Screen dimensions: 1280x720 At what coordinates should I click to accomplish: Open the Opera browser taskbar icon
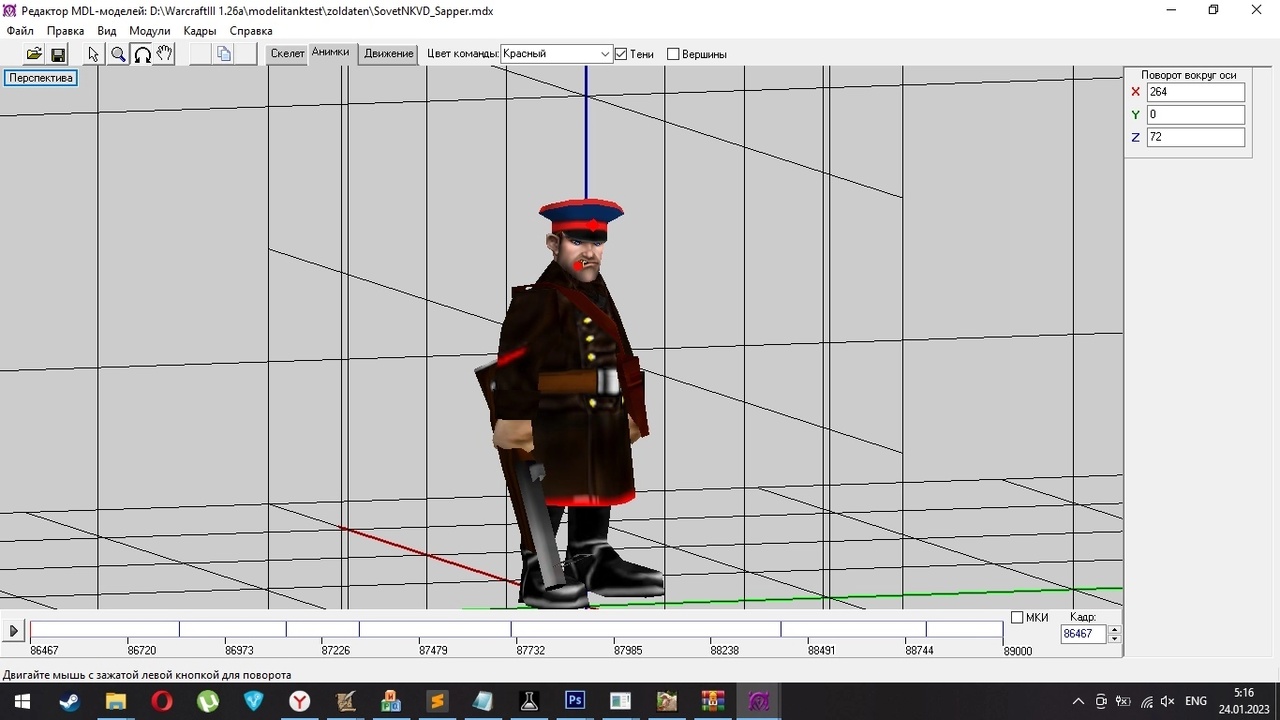tap(161, 701)
